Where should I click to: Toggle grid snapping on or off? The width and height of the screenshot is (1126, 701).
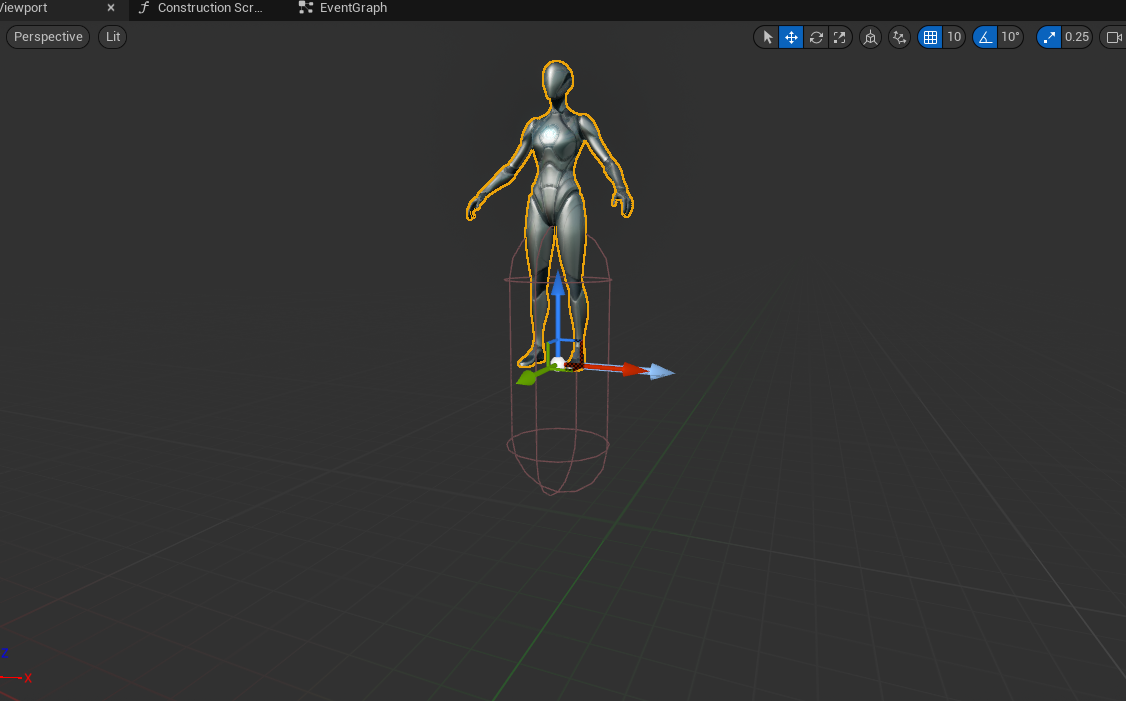[930, 37]
